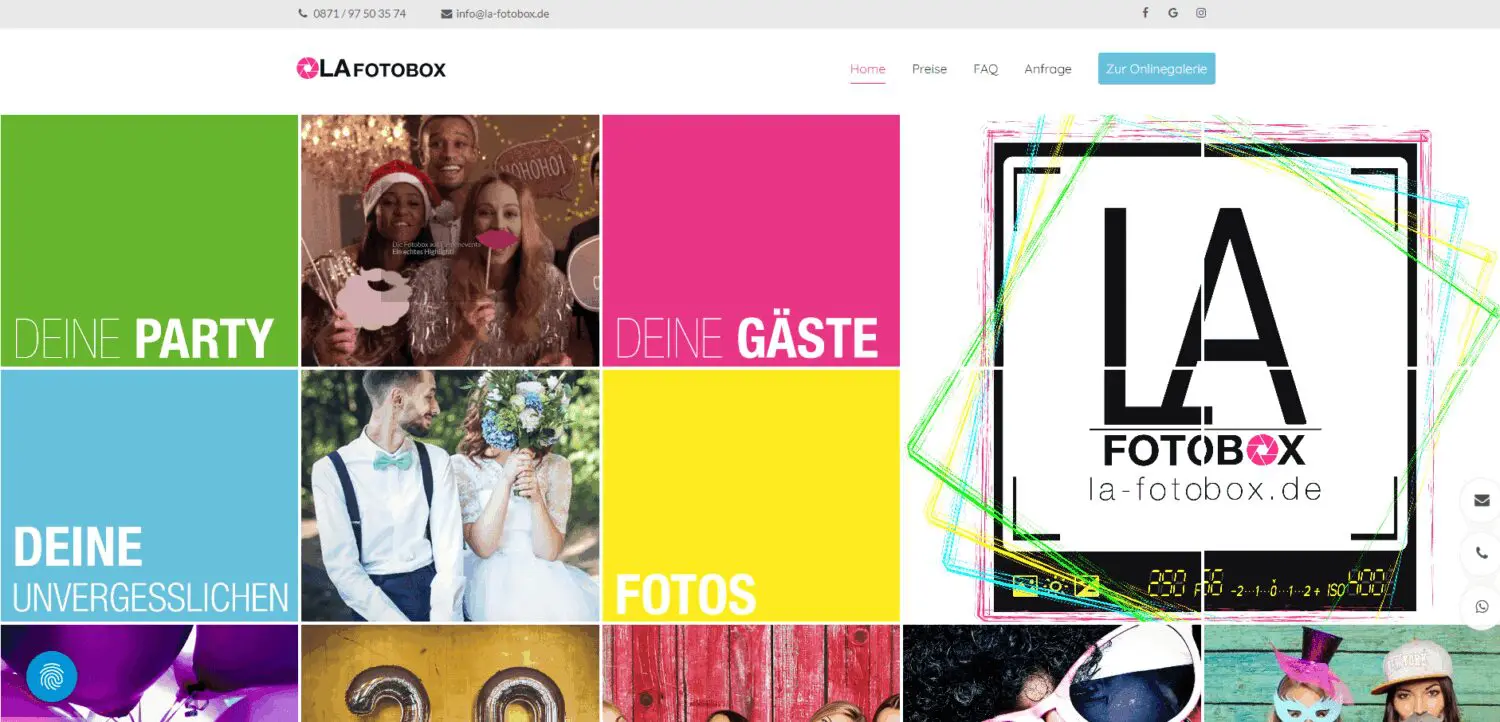Click the floating phone call icon
1500x722 pixels.
[x=1481, y=553]
